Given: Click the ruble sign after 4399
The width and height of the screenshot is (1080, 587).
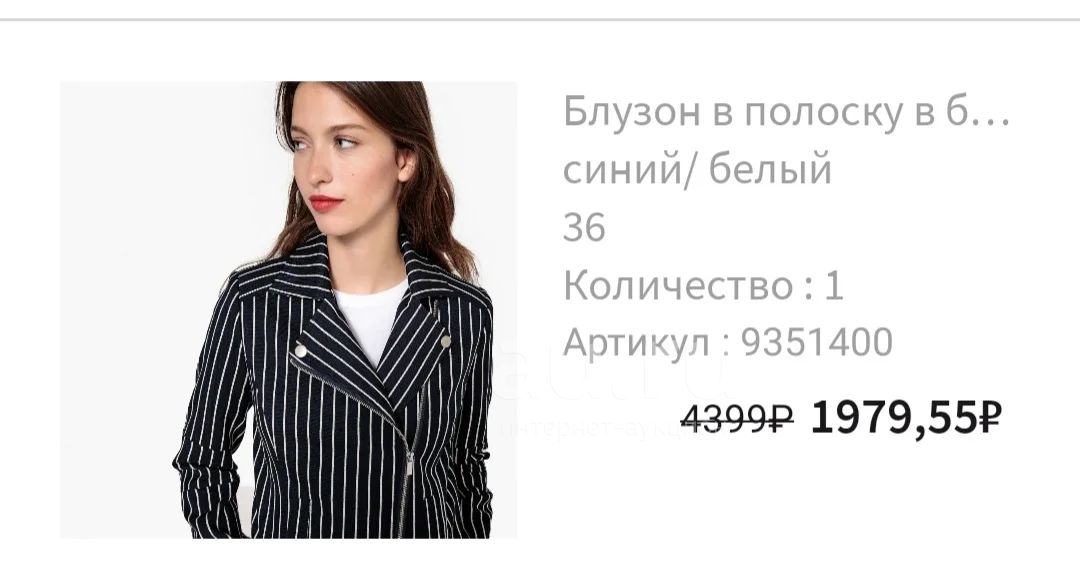Looking at the screenshot, I should (782, 418).
